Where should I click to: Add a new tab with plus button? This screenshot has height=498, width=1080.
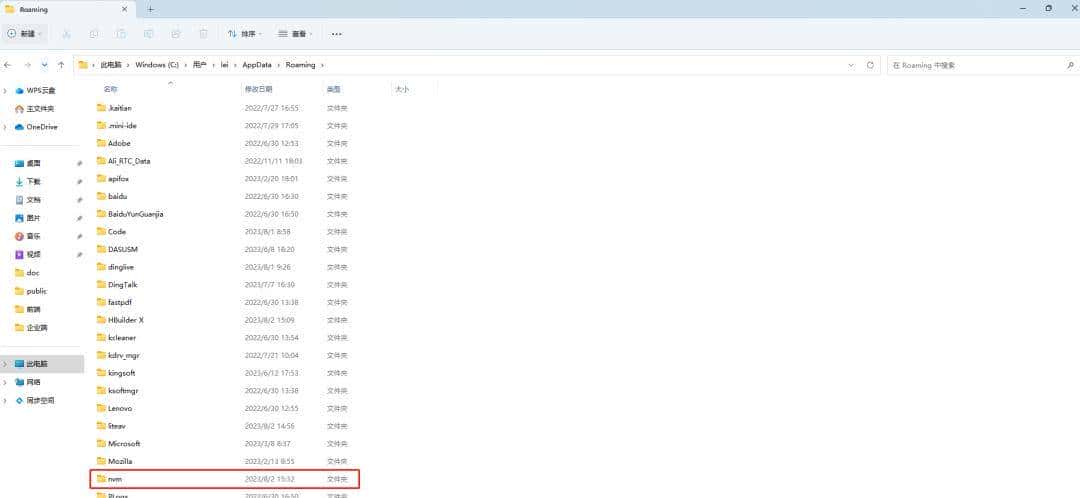(151, 10)
